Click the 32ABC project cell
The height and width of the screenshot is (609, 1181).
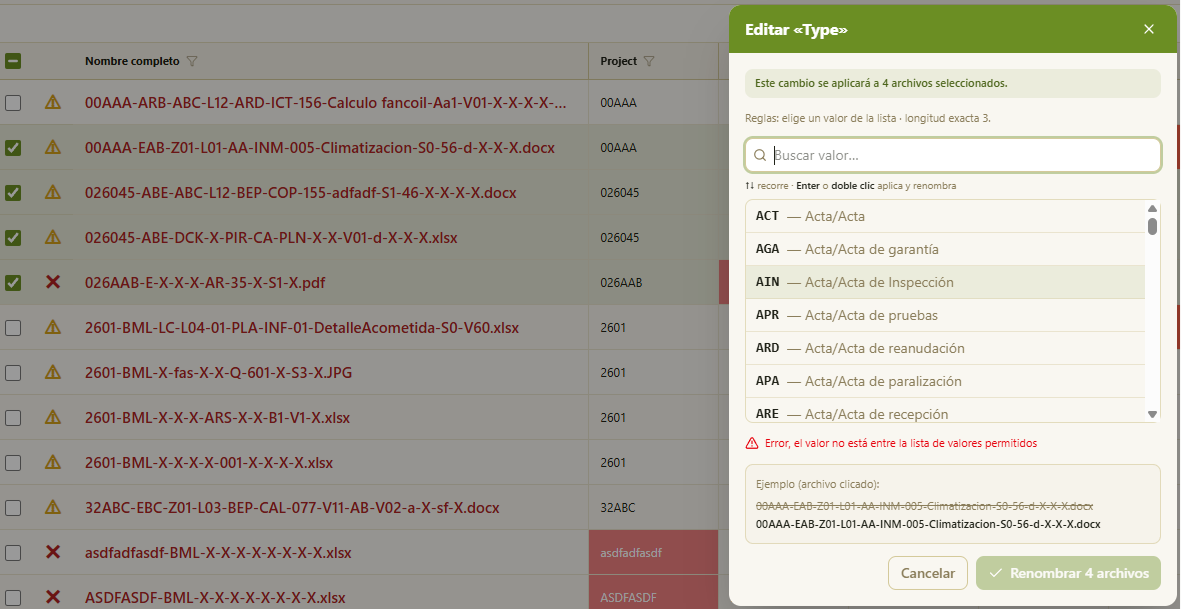(x=654, y=507)
